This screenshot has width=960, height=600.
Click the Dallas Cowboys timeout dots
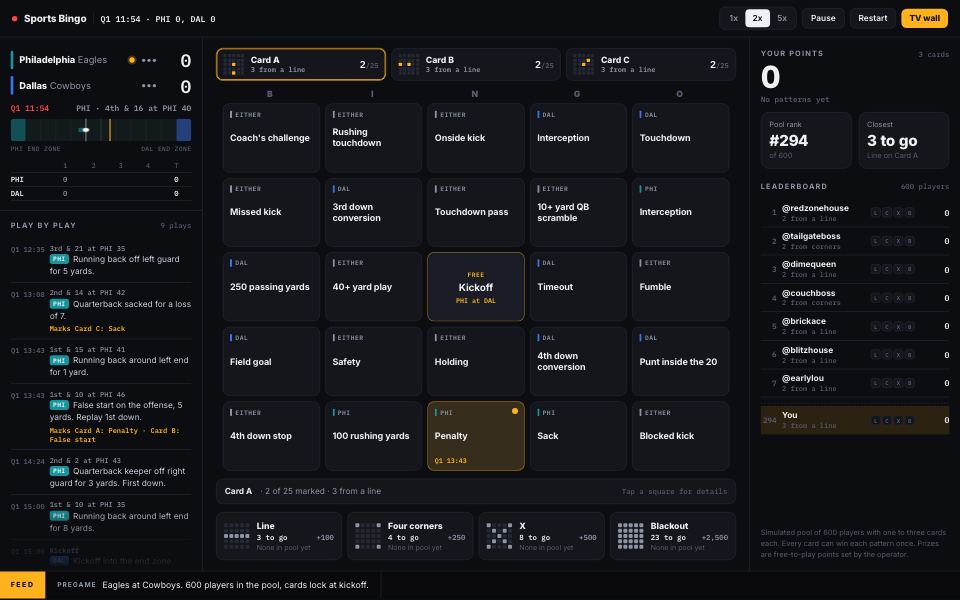149,86
